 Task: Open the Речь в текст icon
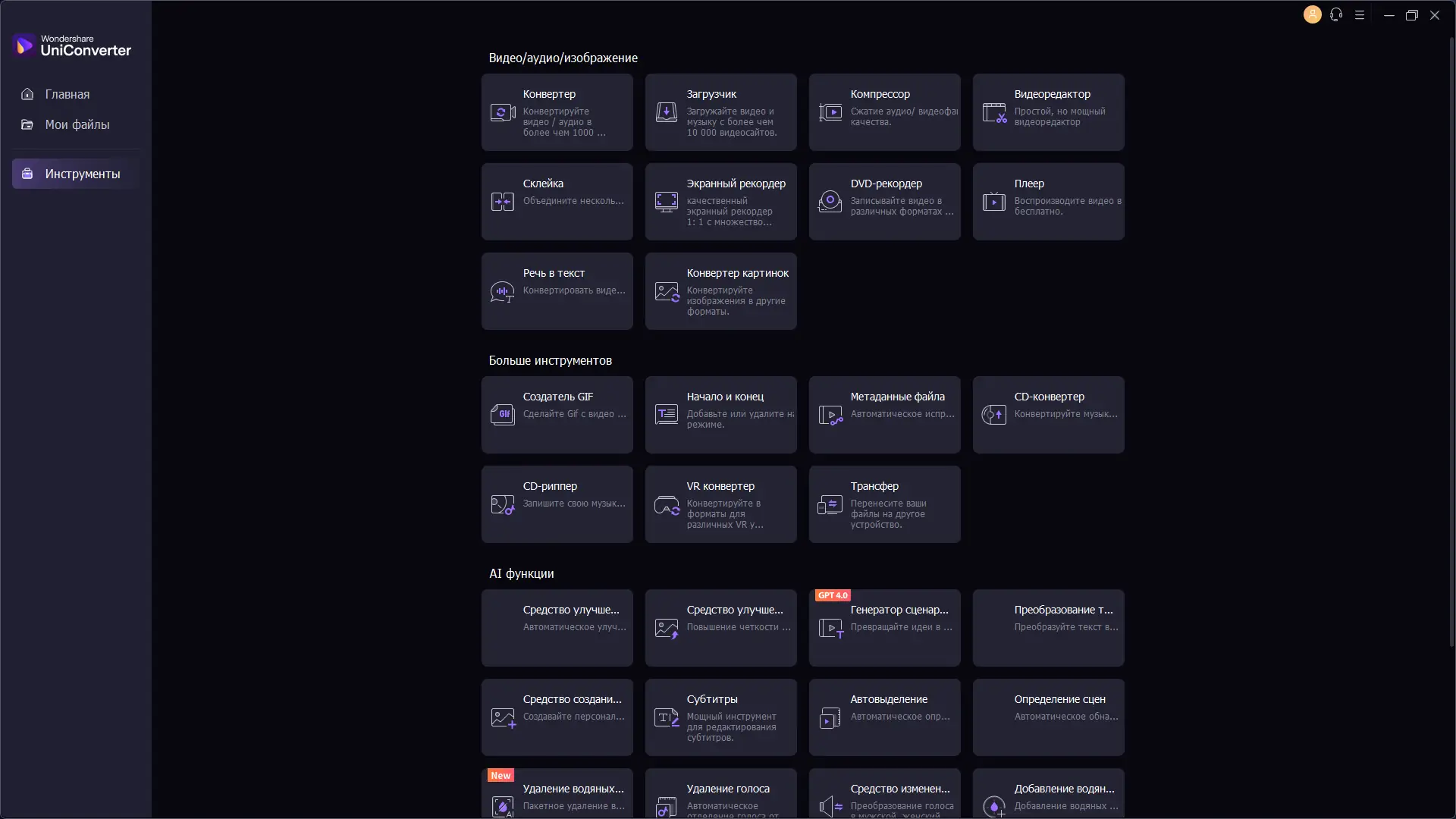[x=502, y=291]
